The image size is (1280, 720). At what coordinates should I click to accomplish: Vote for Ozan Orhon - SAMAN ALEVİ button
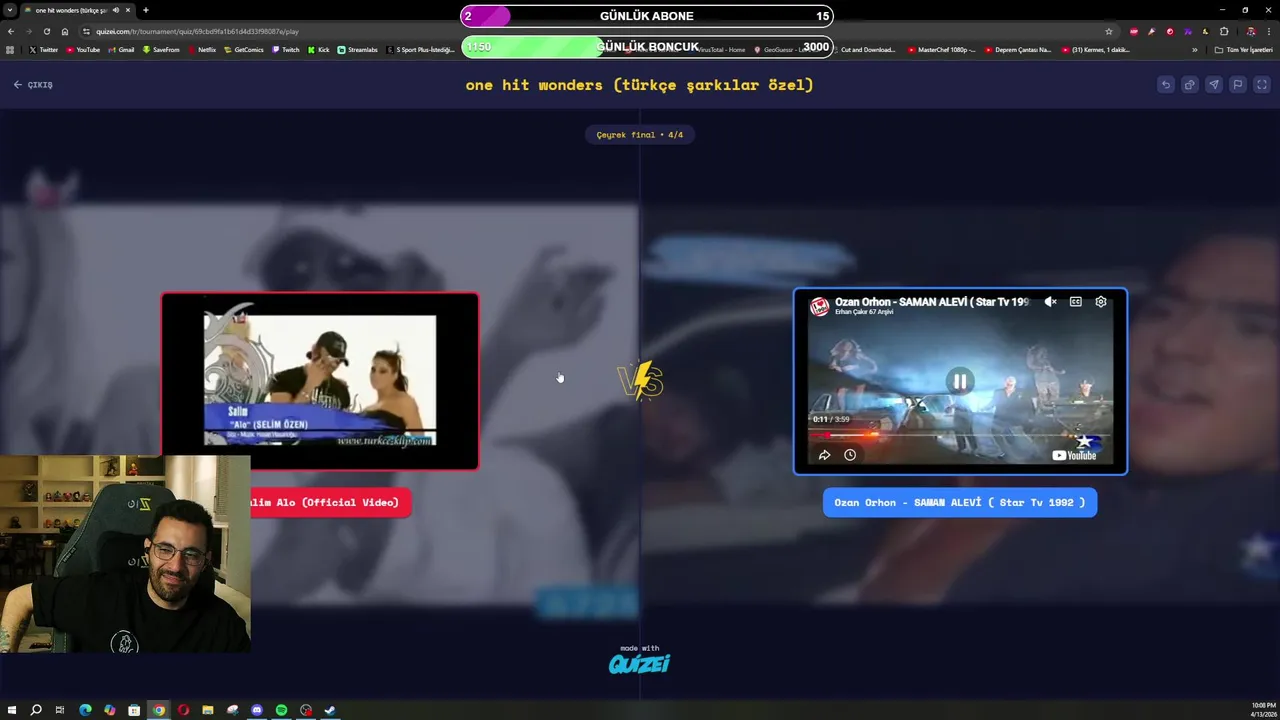click(x=959, y=503)
